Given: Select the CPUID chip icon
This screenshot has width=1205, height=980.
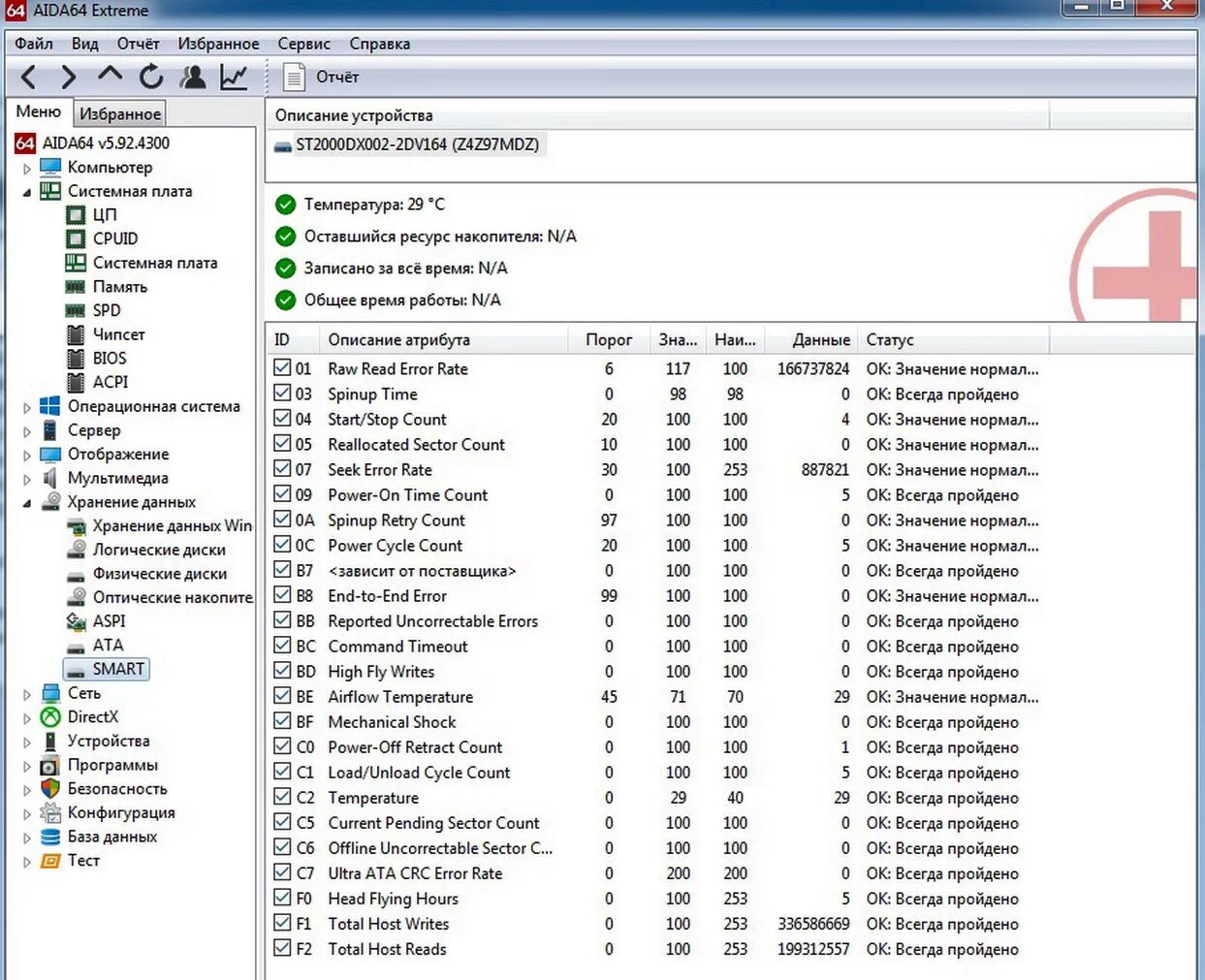Looking at the screenshot, I should [x=76, y=238].
